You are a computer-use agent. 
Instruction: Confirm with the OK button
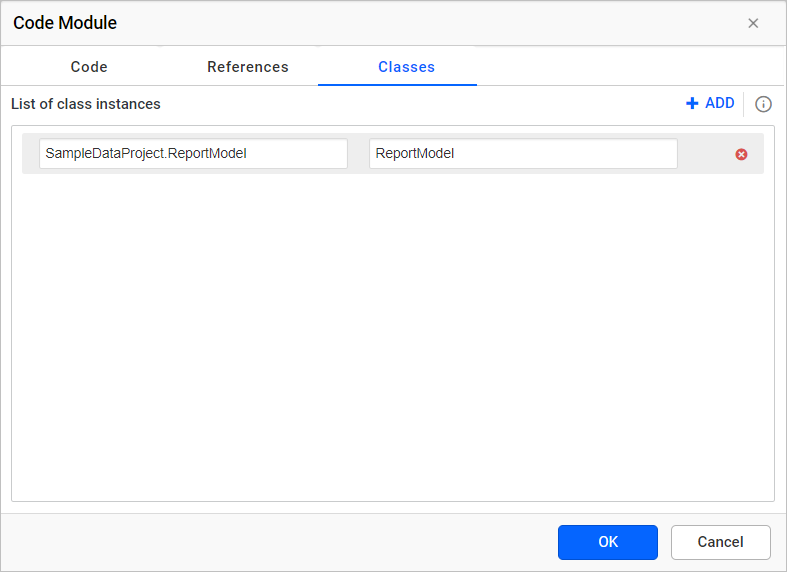[608, 542]
